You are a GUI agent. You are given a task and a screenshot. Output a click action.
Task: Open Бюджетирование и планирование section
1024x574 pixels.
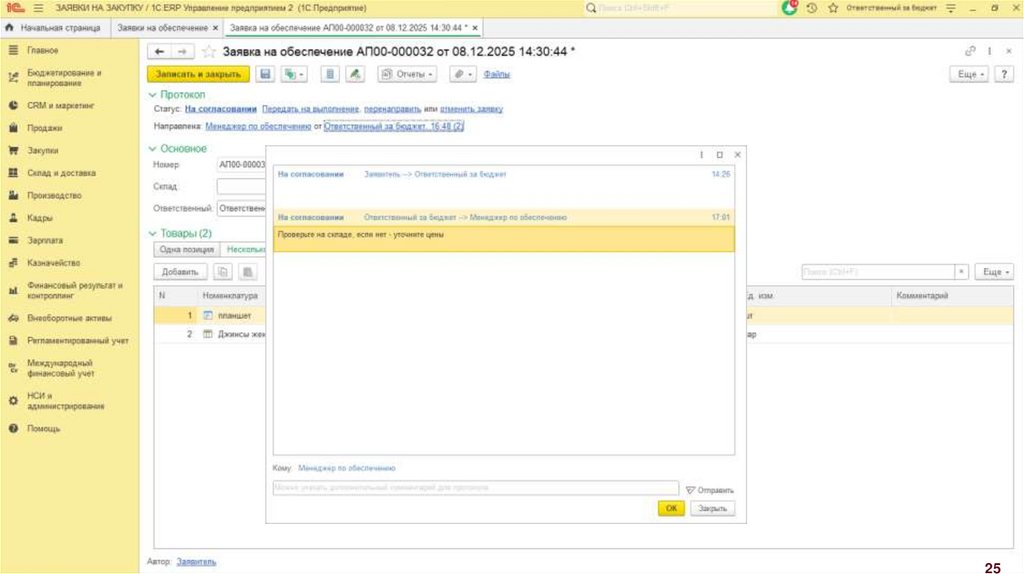tap(64, 78)
